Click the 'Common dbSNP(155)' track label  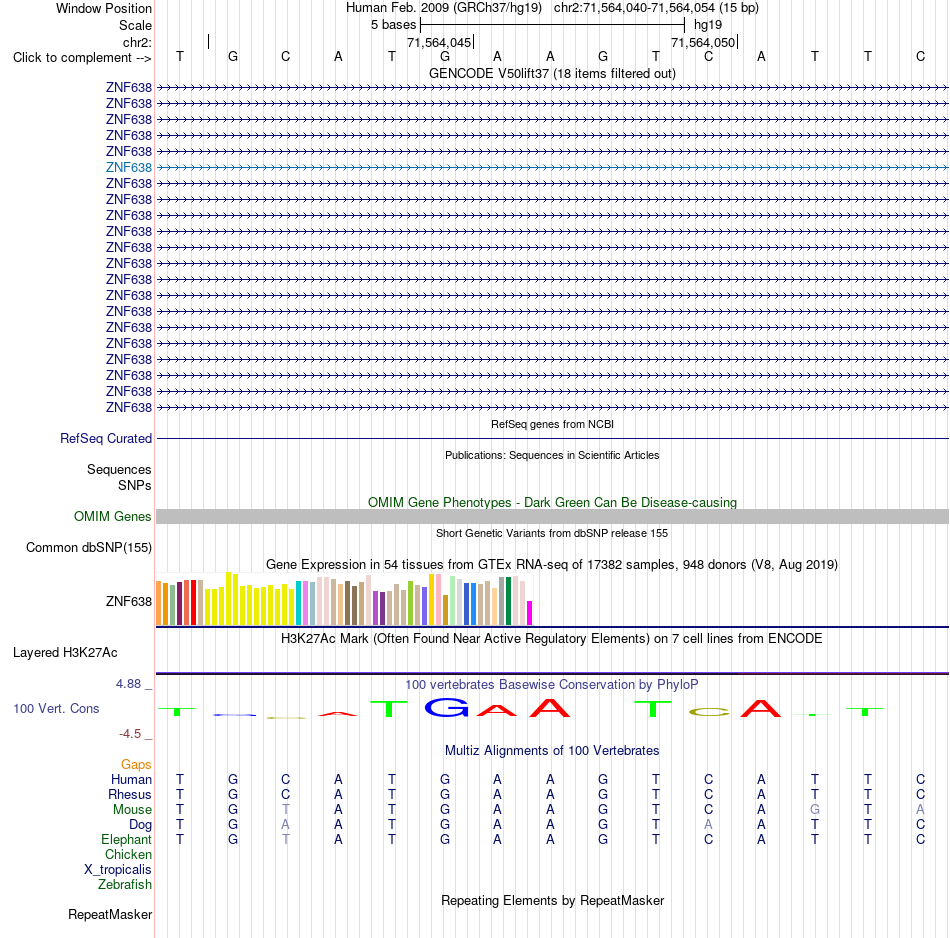click(88, 547)
